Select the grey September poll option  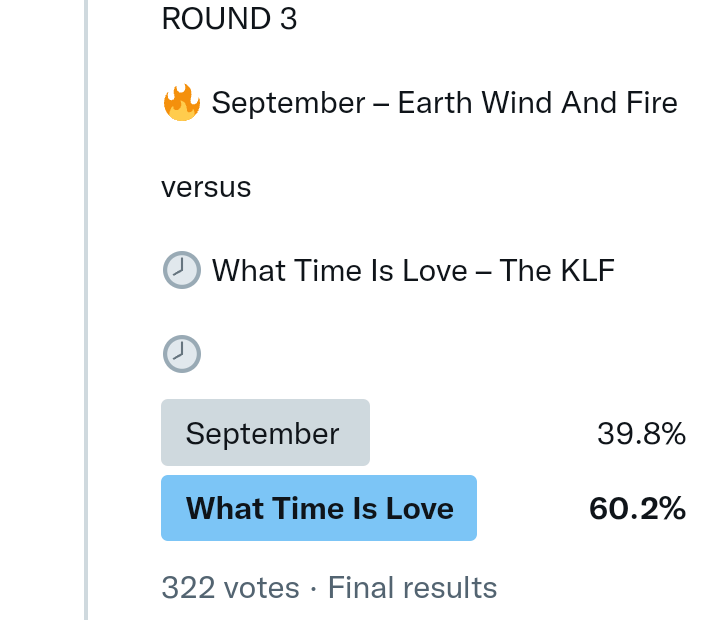point(265,433)
